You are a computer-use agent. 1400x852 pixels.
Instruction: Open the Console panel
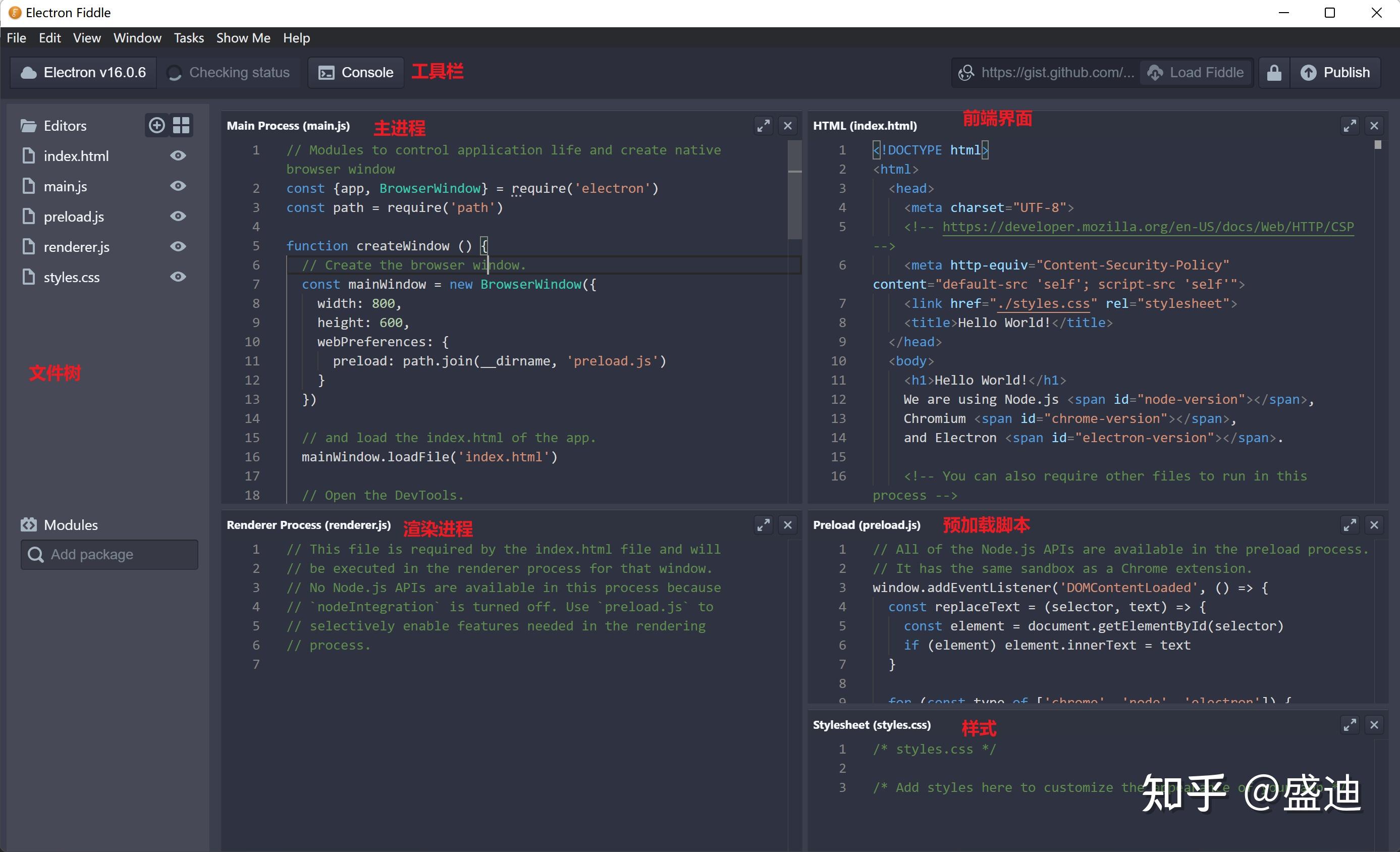(x=356, y=73)
